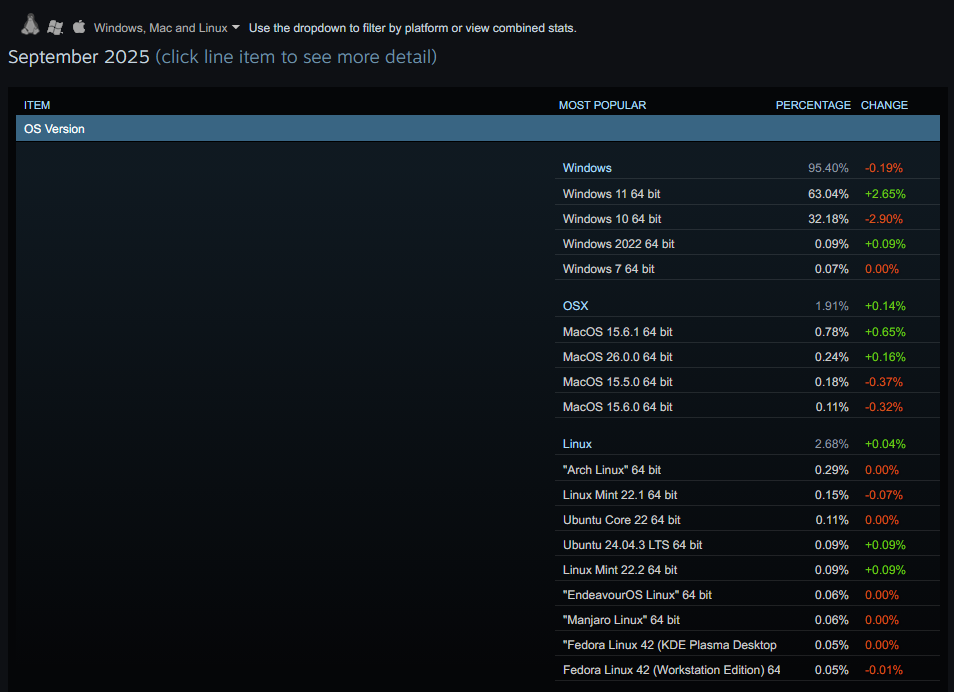This screenshot has width=954, height=692.
Task: Select the Windows 10 64 bit row
Action: 747,218
